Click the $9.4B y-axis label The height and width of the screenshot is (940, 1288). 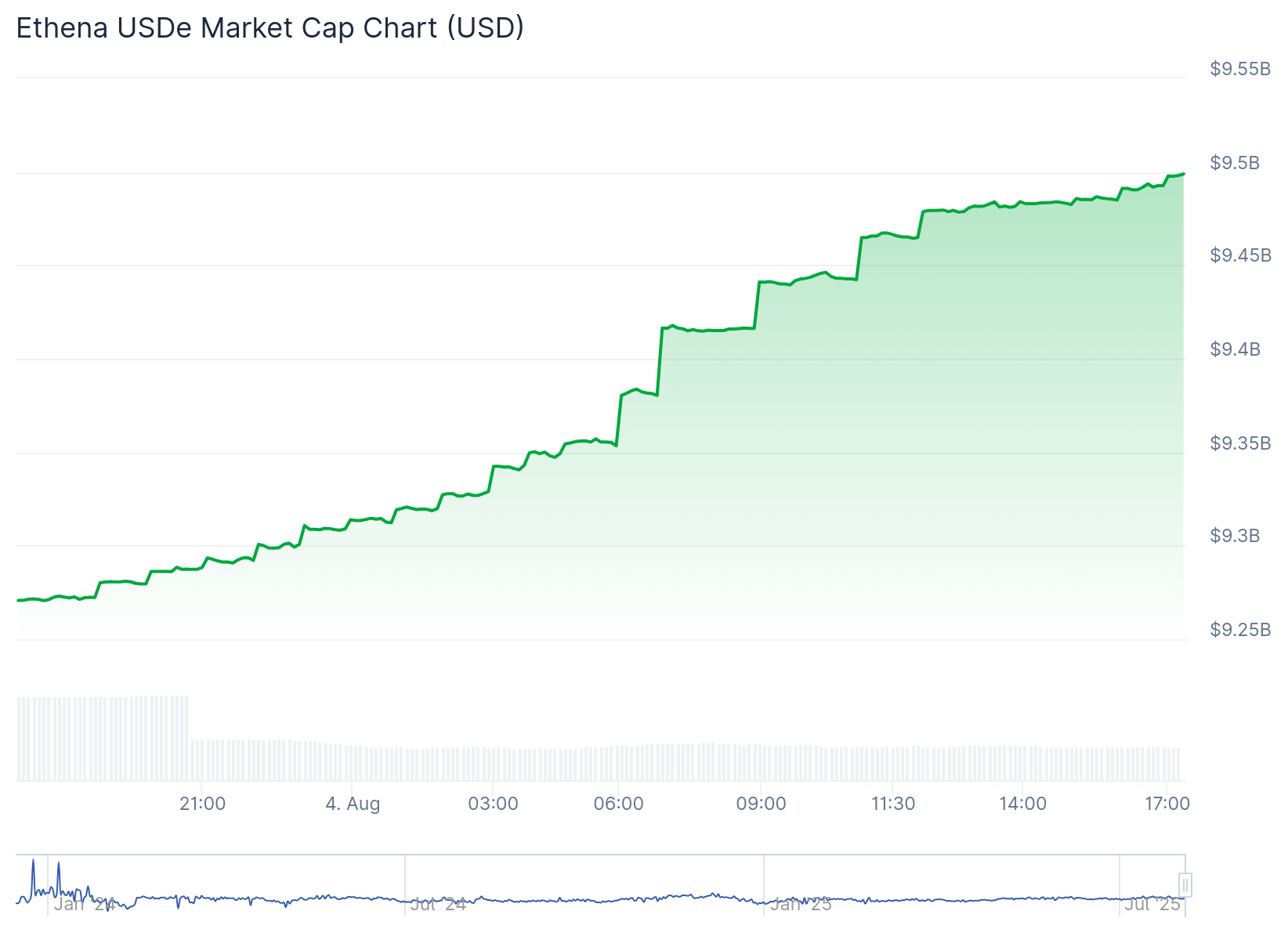click(x=1235, y=349)
